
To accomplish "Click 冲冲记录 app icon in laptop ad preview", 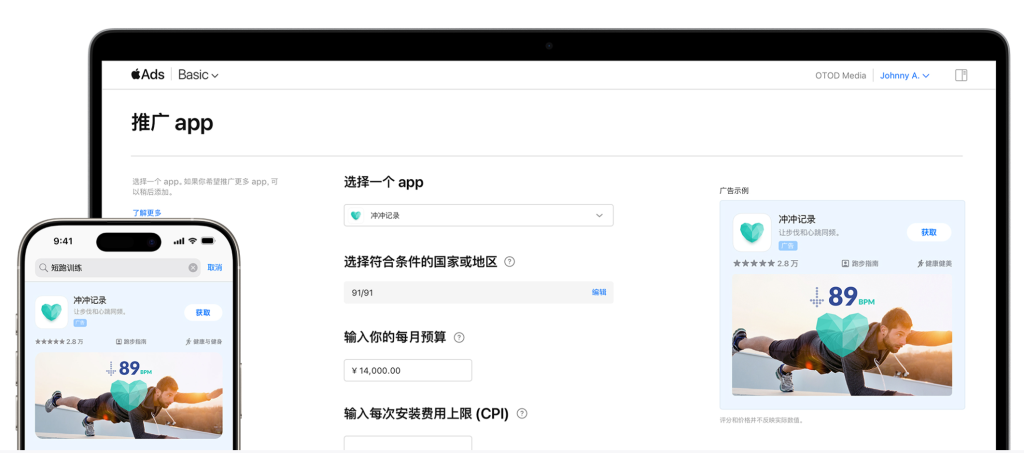I will point(752,232).
